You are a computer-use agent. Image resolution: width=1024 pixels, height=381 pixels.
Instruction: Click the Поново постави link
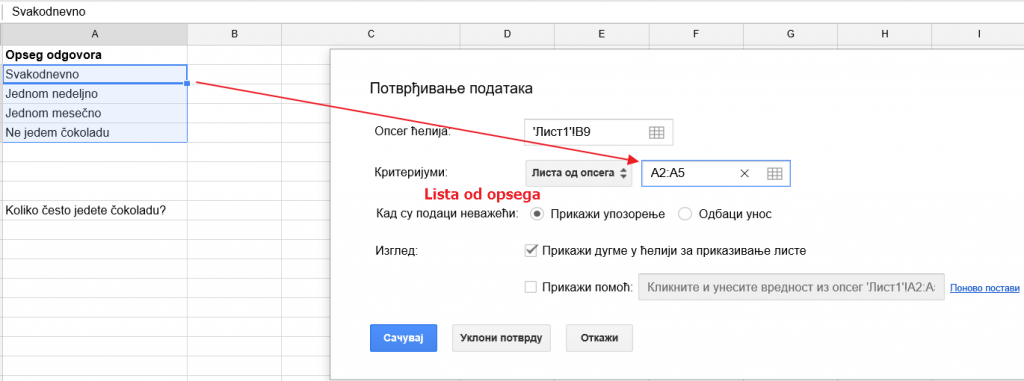point(984,288)
